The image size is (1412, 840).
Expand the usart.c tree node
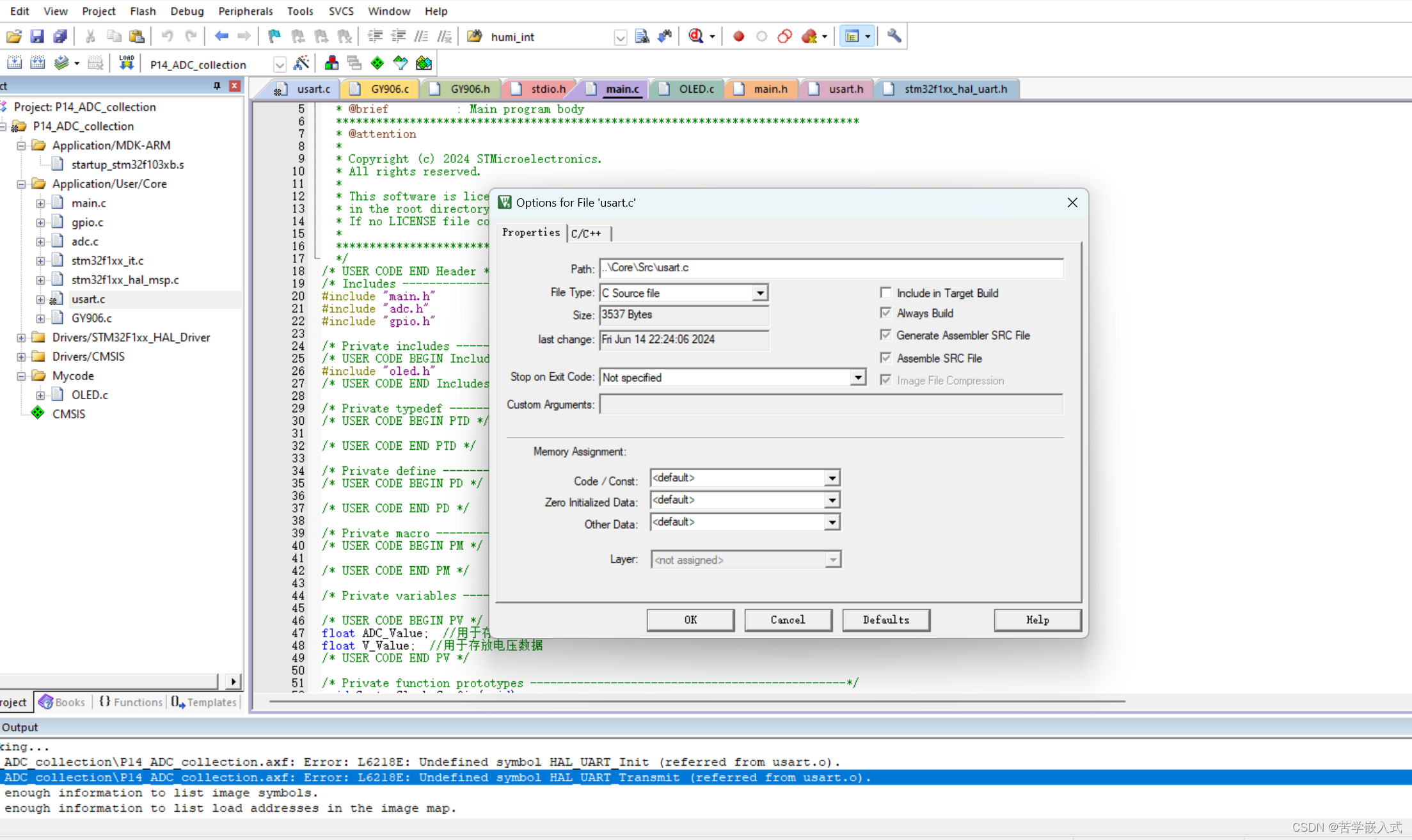click(41, 299)
